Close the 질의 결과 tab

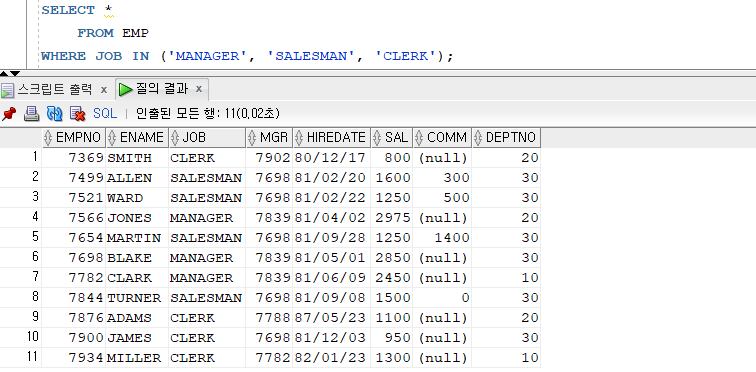[x=199, y=90]
